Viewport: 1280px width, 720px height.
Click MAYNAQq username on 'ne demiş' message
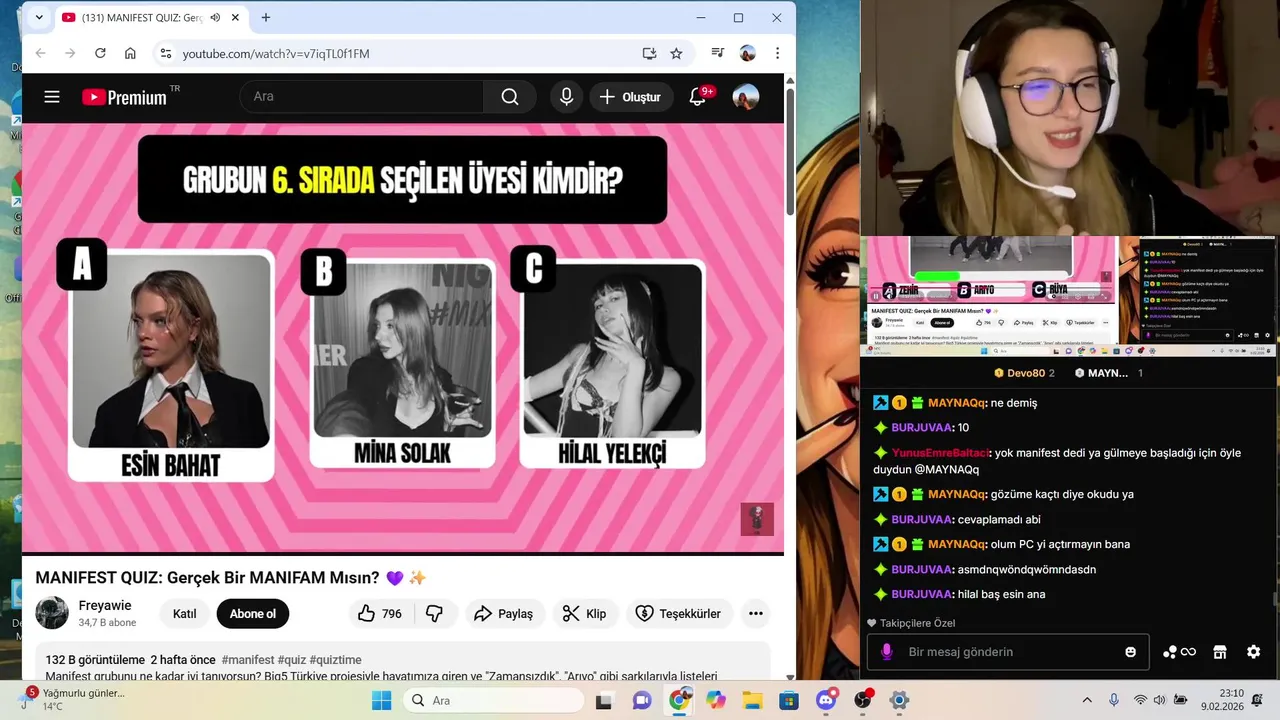[956, 403]
